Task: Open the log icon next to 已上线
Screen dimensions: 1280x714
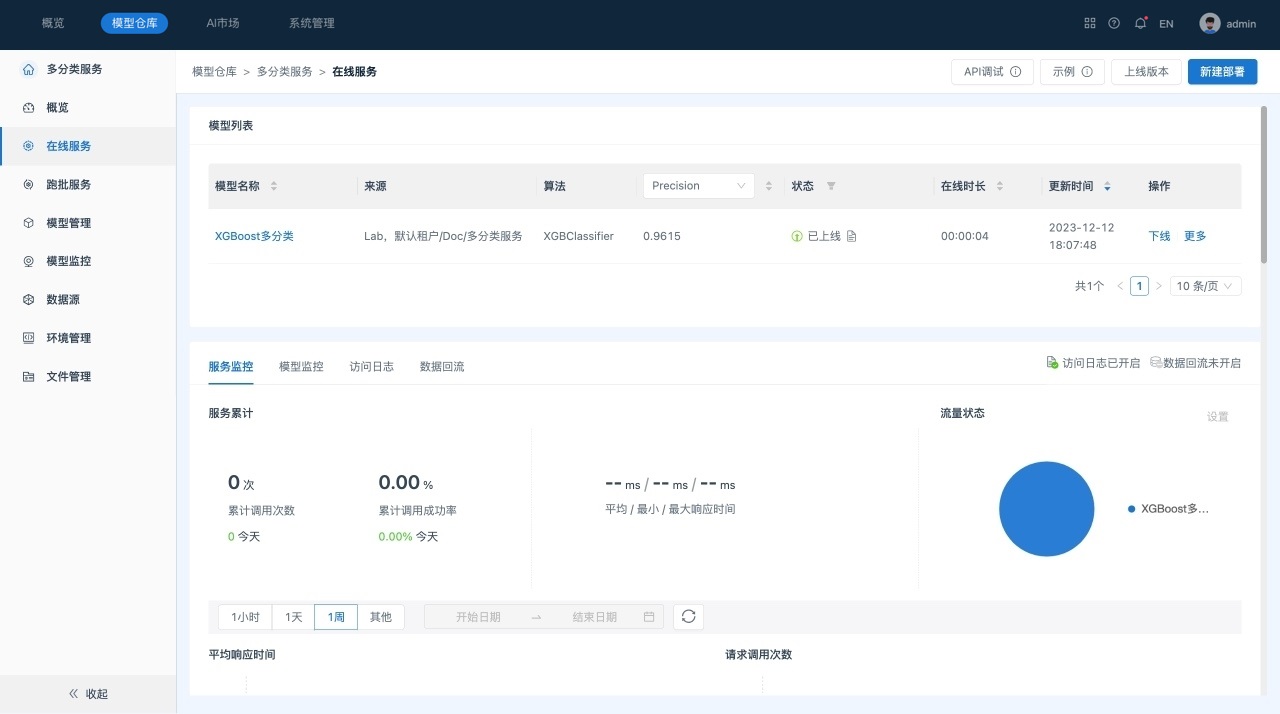Action: point(852,237)
